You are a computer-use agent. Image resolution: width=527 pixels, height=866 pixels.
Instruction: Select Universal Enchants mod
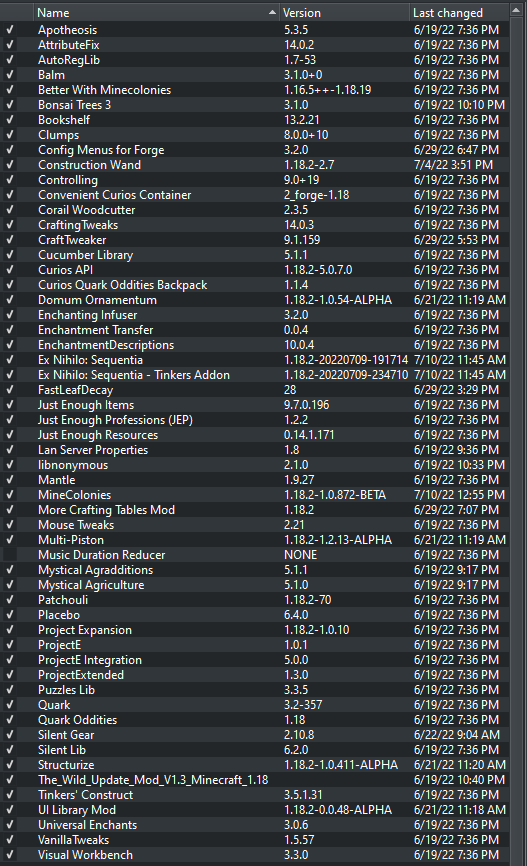click(254, 825)
